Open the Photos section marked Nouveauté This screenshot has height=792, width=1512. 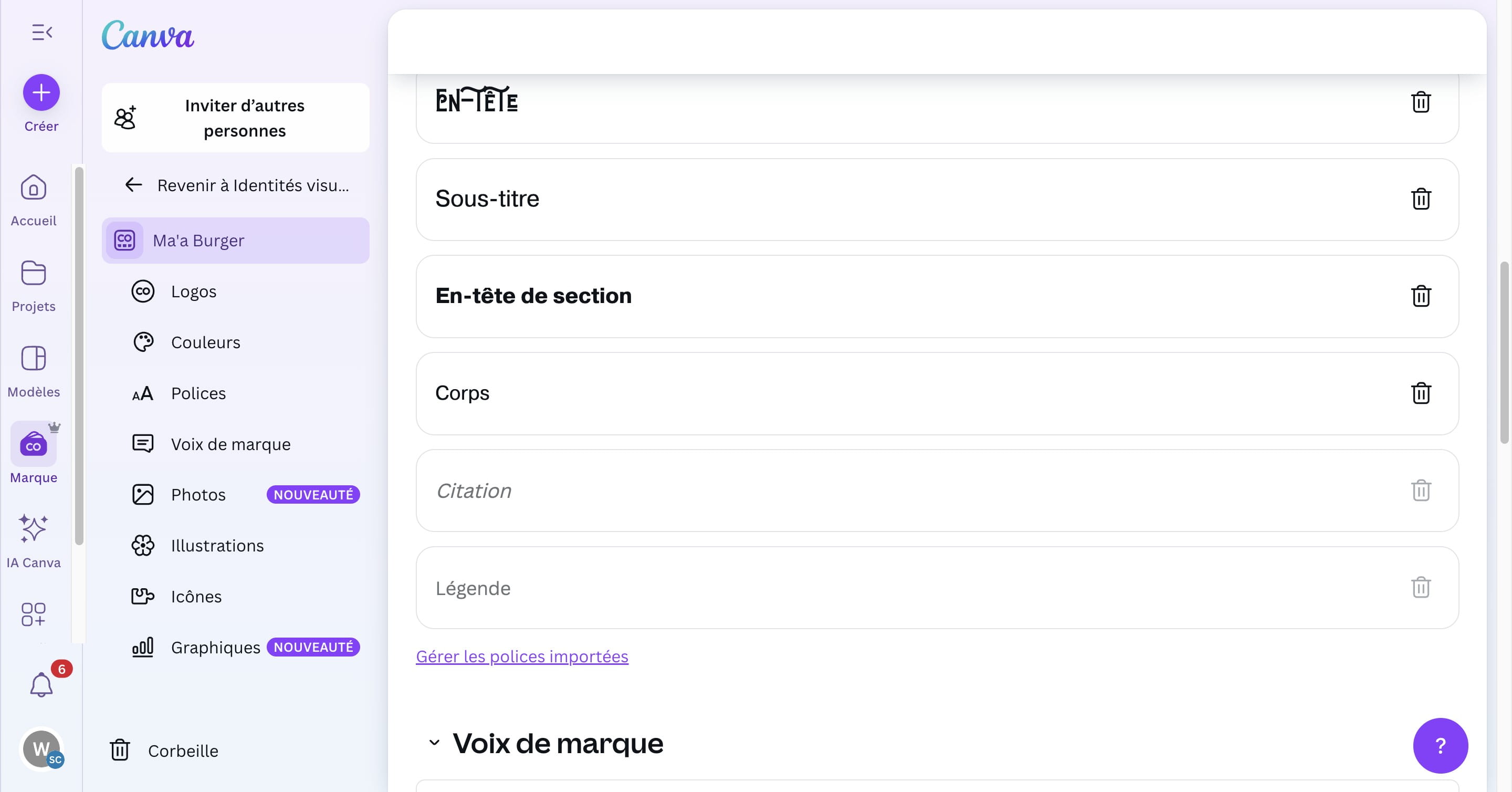[198, 494]
